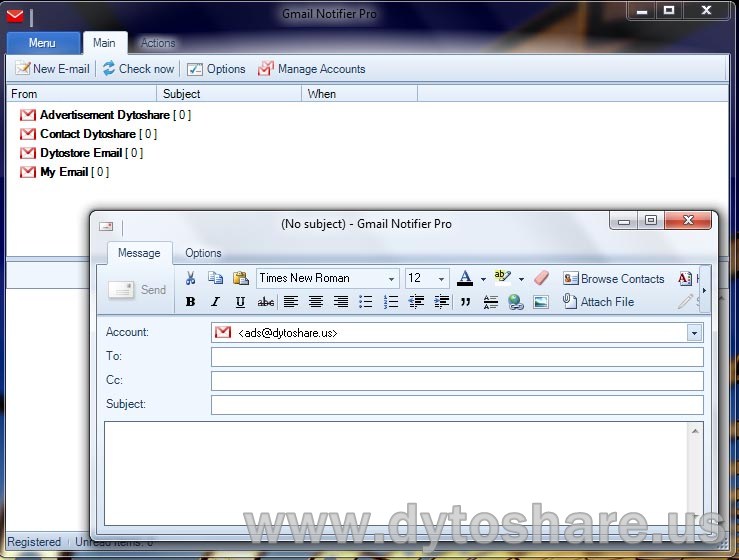Decrease indent of paragraph
Screen dimensions: 739x560
416,302
